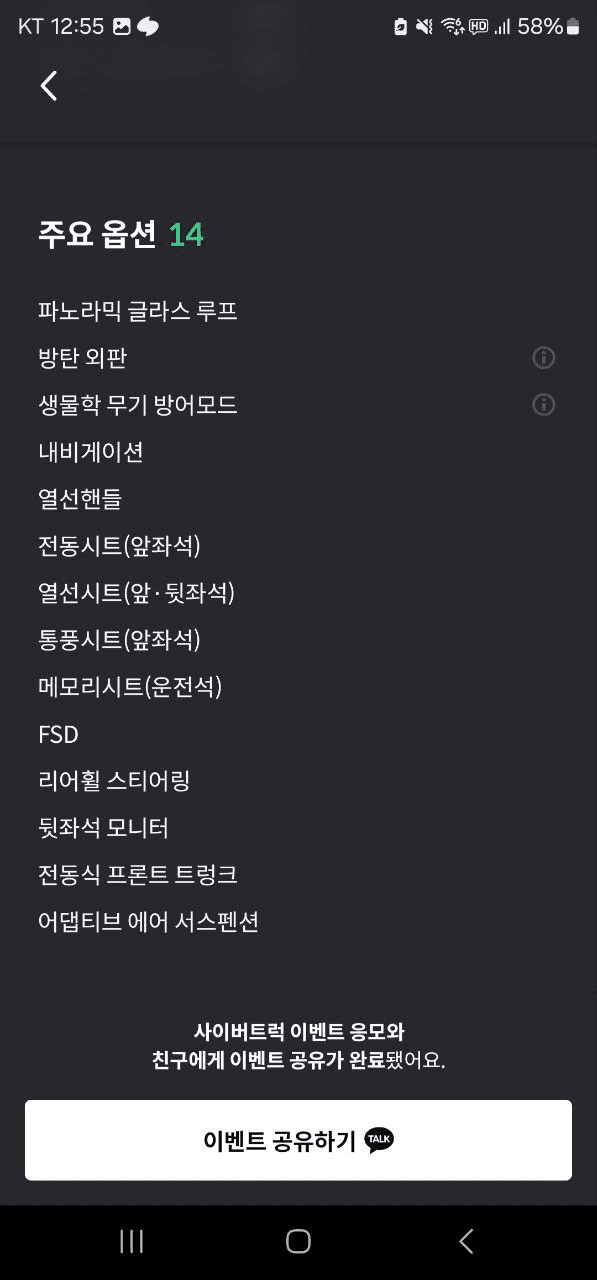Select the 파노라믹 글라스 루프 option
Image resolution: width=597 pixels, height=1280 pixels.
tap(137, 311)
